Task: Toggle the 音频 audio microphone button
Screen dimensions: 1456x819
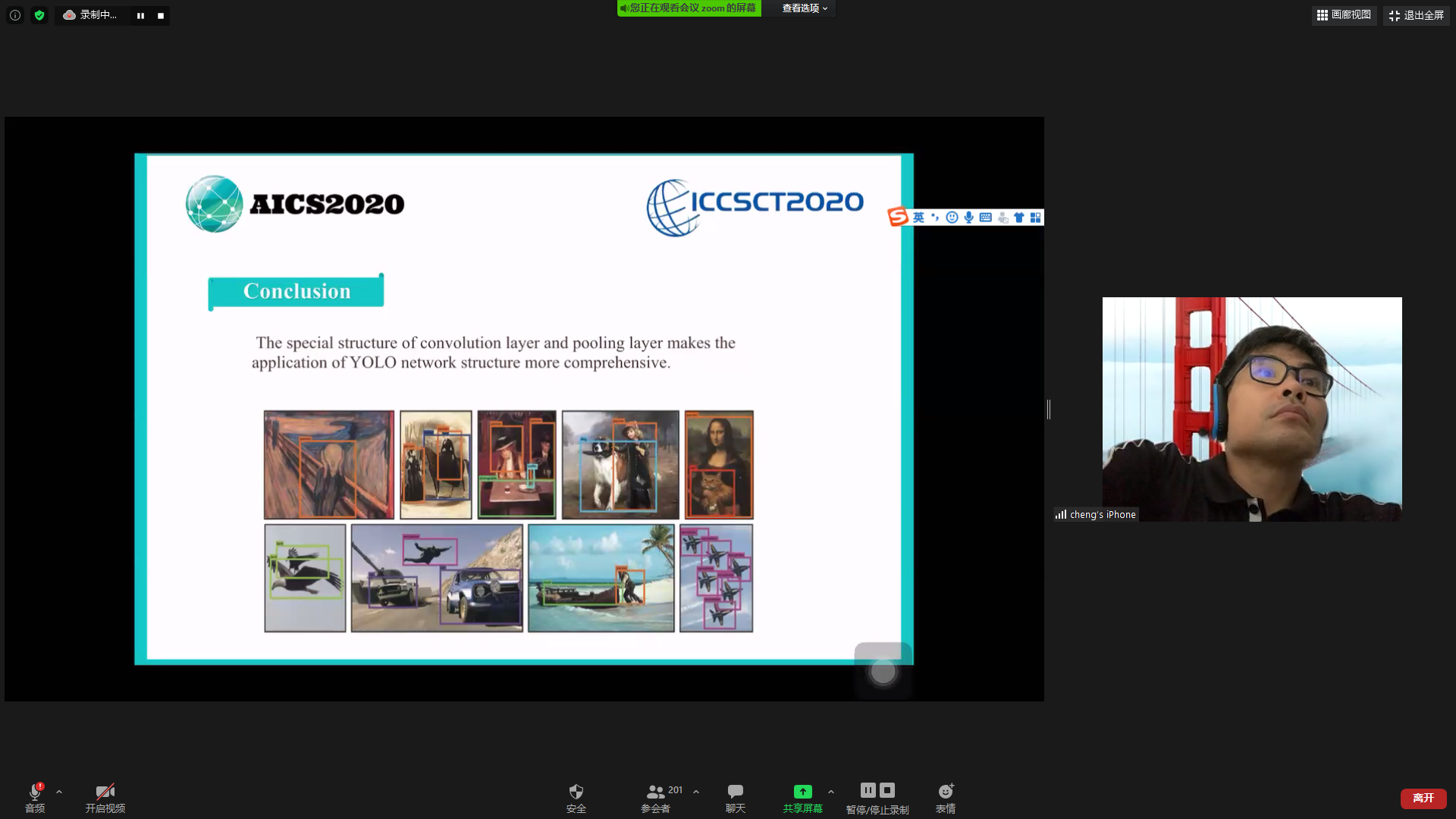Action: click(x=35, y=799)
